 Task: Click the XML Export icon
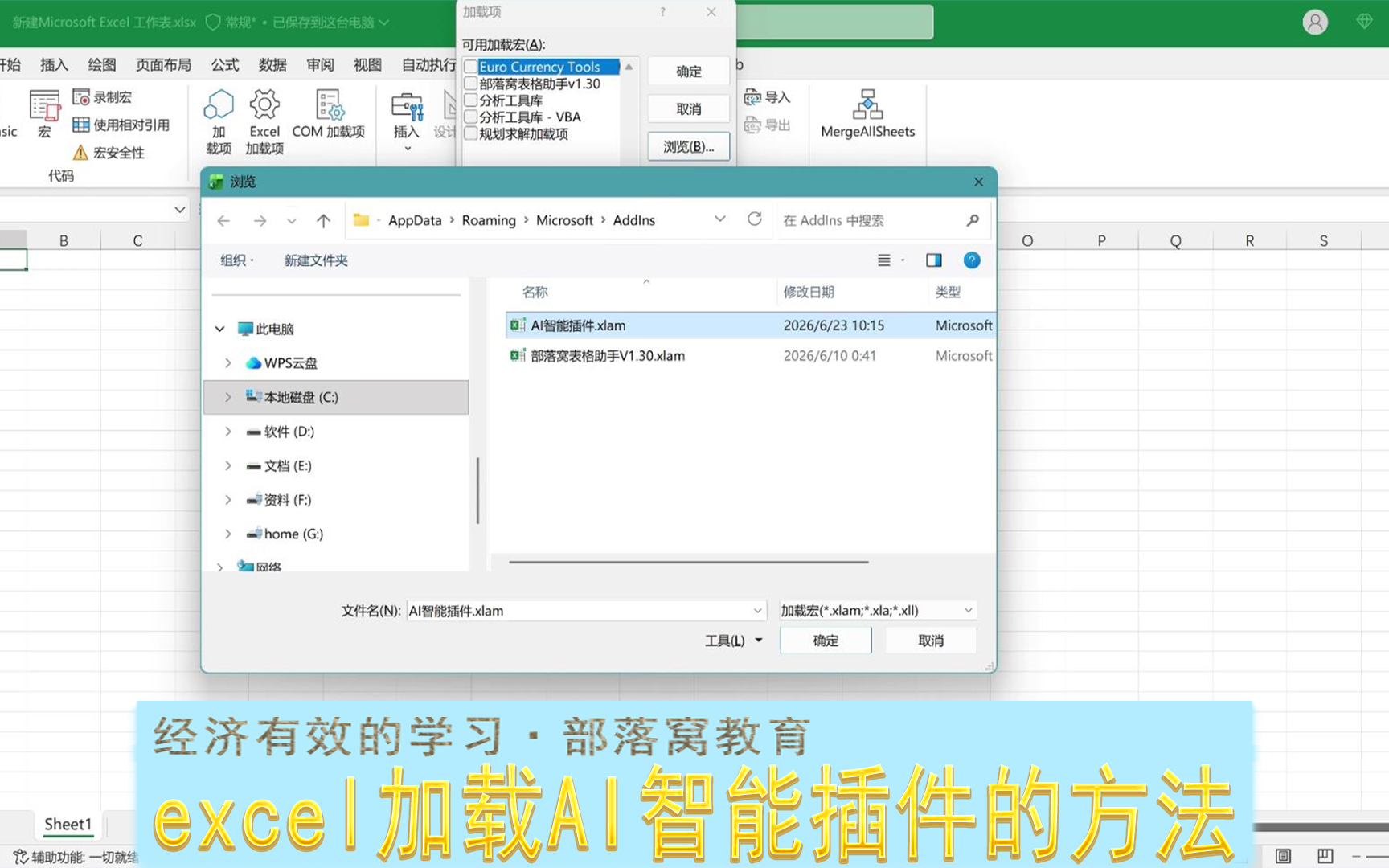click(x=752, y=125)
